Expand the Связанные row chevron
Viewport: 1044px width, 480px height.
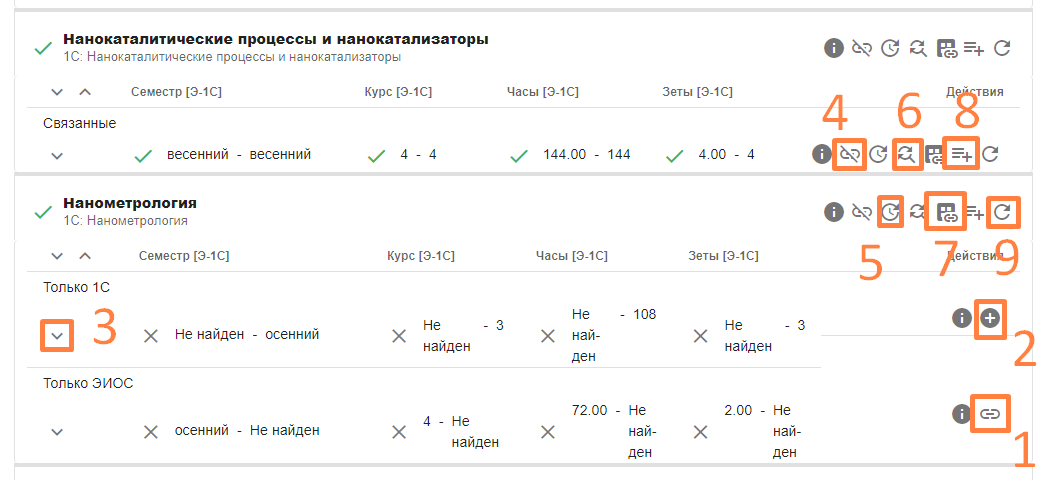57,155
